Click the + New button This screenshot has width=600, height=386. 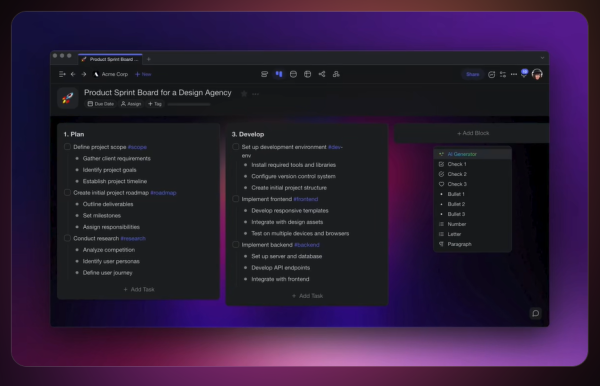click(x=143, y=74)
